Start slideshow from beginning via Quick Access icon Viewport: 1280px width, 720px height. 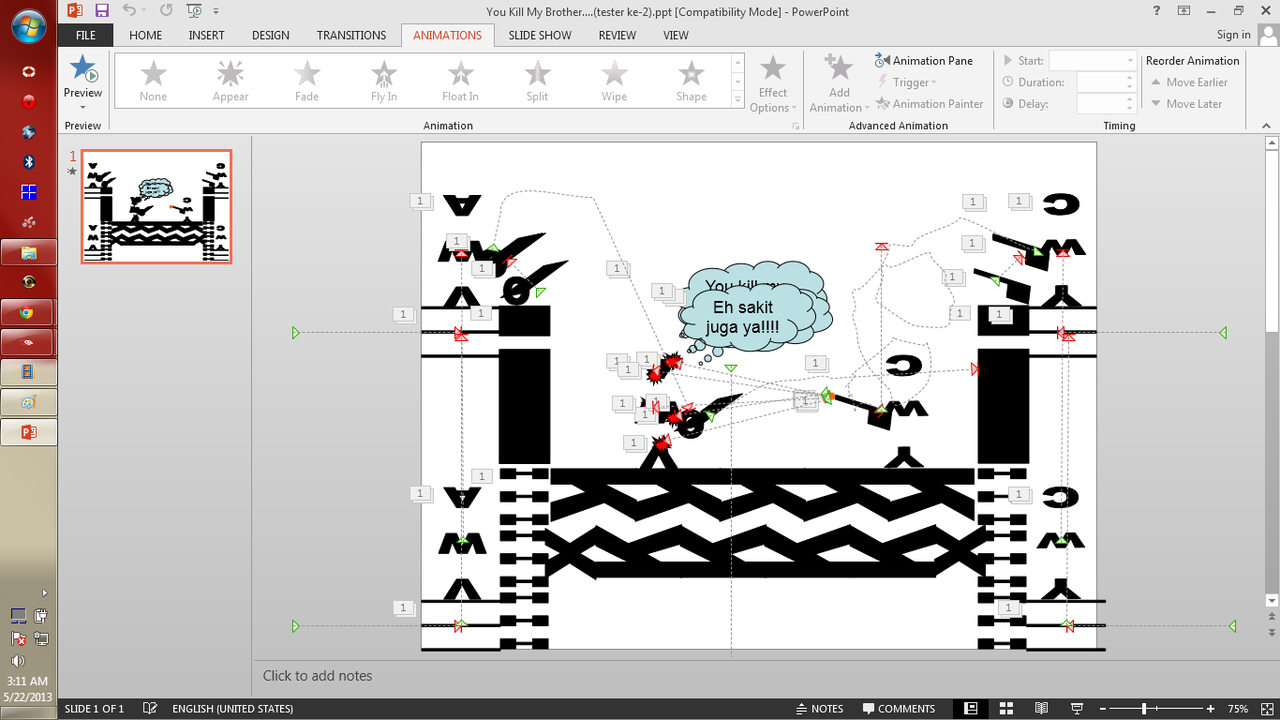coord(194,10)
